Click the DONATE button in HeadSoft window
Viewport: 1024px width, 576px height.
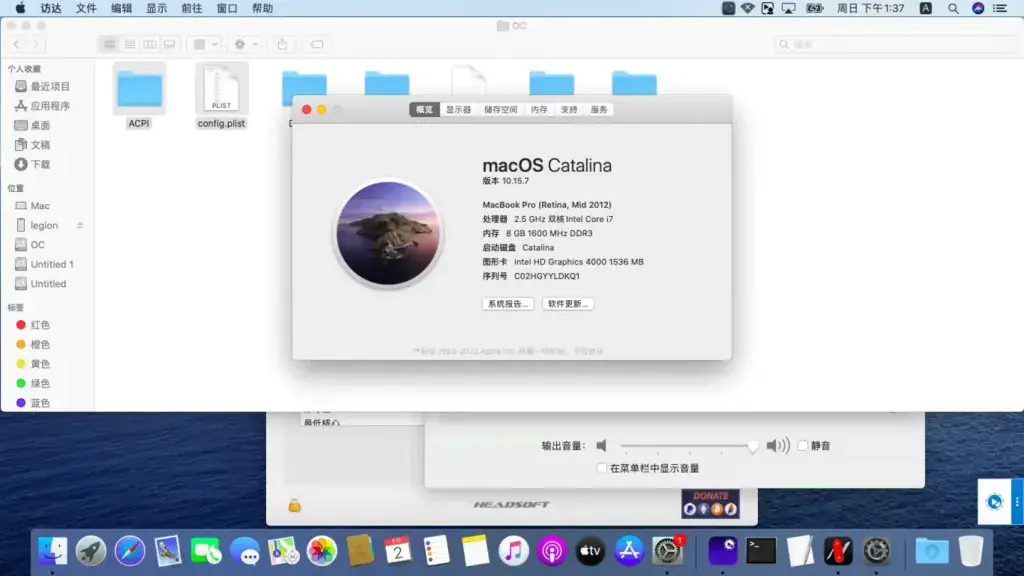[711, 504]
